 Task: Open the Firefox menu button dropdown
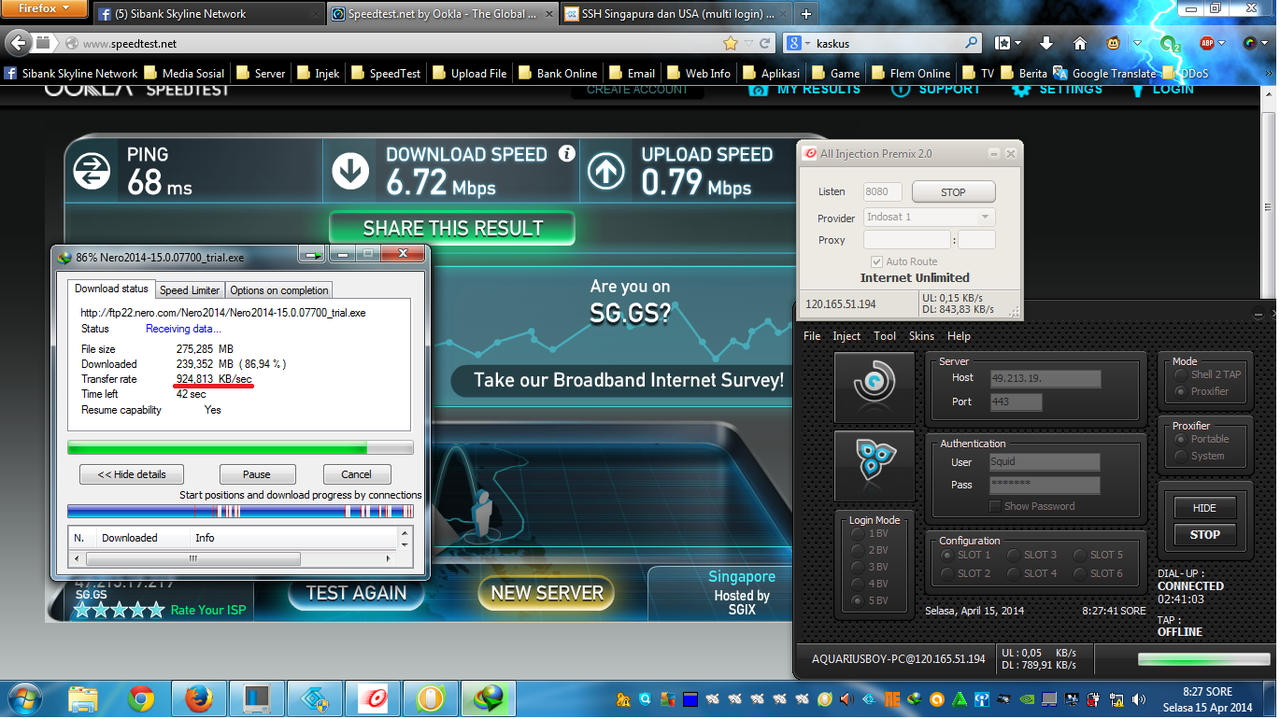pyautogui.click(x=44, y=9)
